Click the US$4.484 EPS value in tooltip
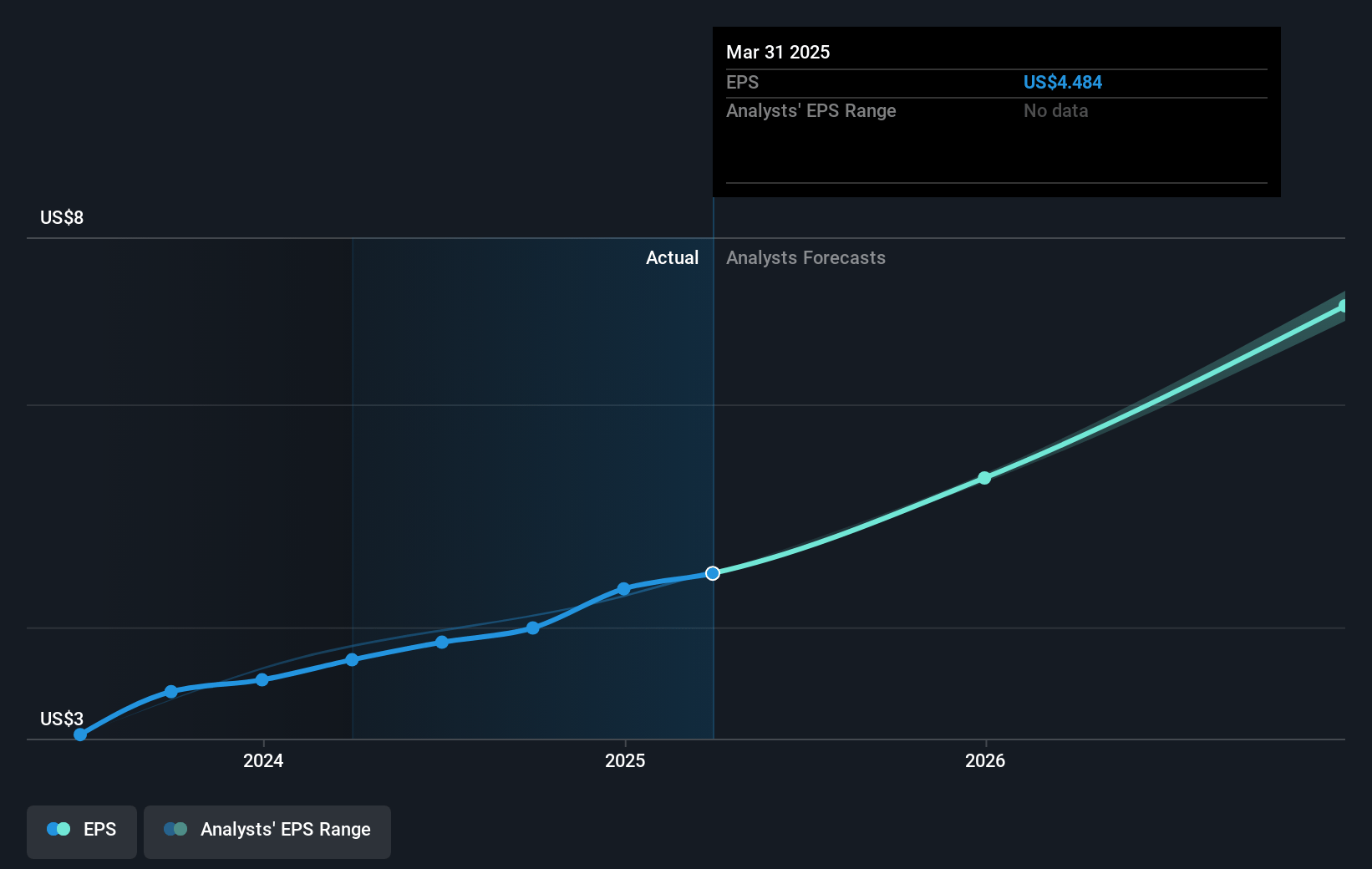The height and width of the screenshot is (869, 1372). coord(1063,82)
